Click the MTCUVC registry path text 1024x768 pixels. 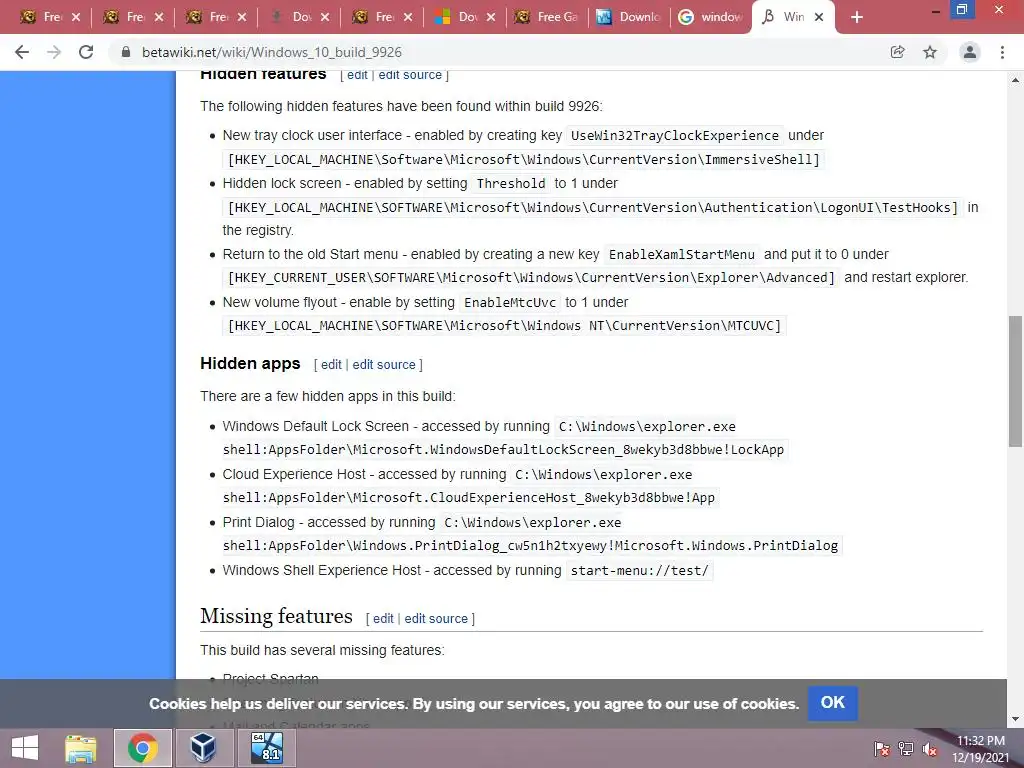(x=504, y=325)
